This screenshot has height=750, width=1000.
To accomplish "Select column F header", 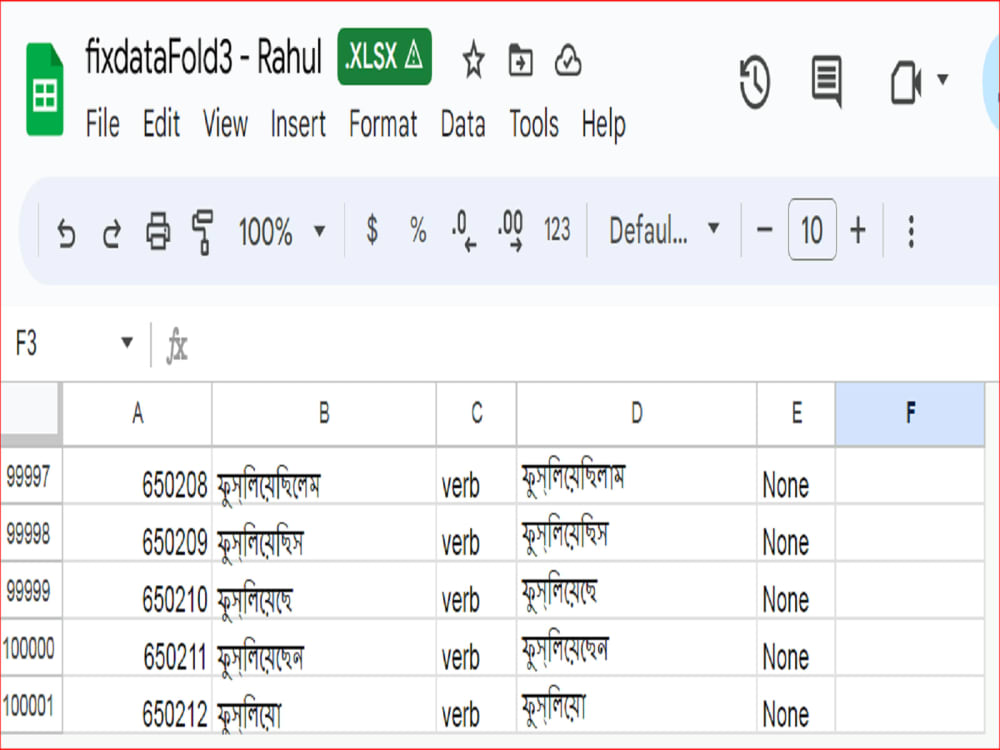I will point(910,414).
